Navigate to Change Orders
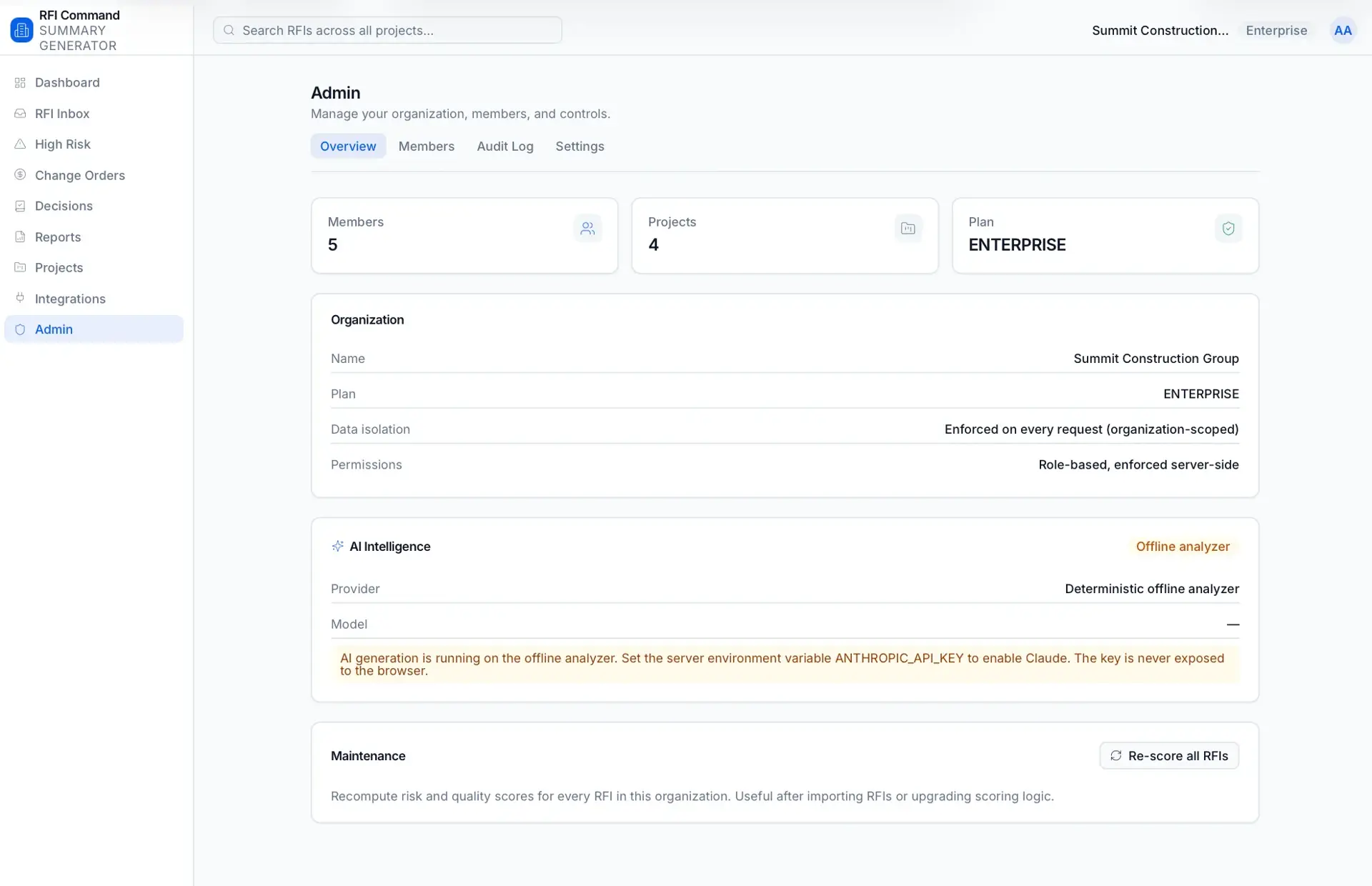The width and height of the screenshot is (1372, 886). coord(94,175)
